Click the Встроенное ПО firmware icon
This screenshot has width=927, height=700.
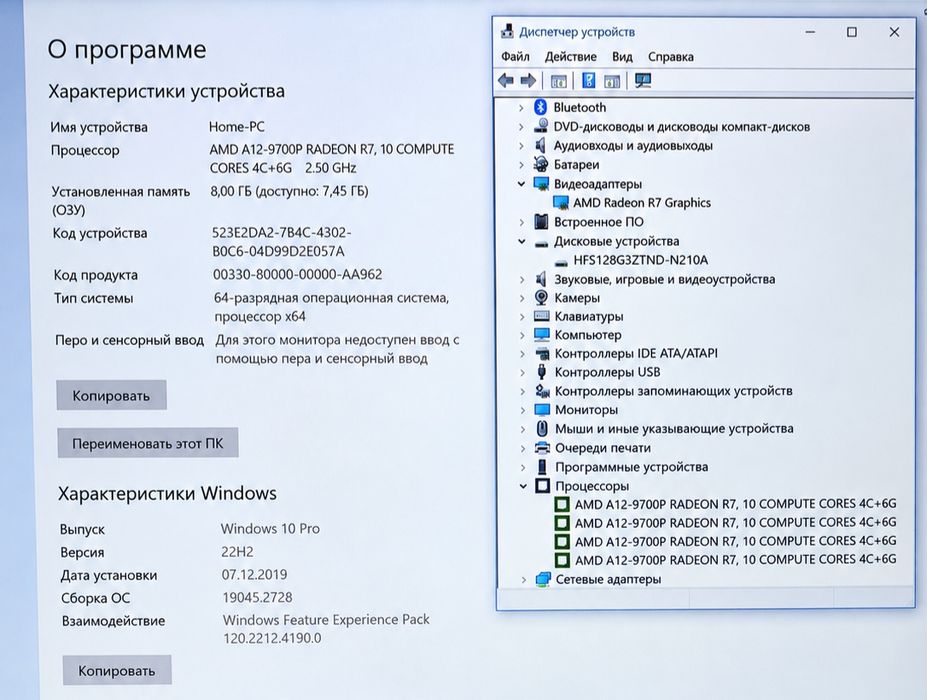point(541,222)
